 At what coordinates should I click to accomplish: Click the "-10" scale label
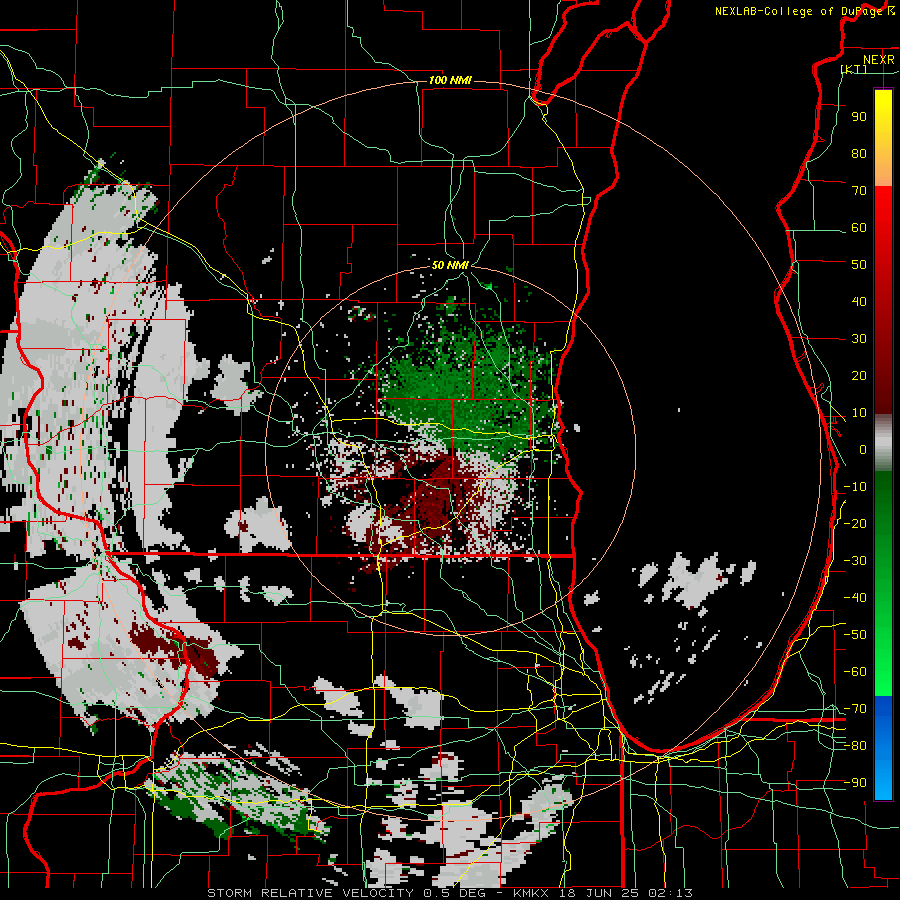[x=855, y=487]
